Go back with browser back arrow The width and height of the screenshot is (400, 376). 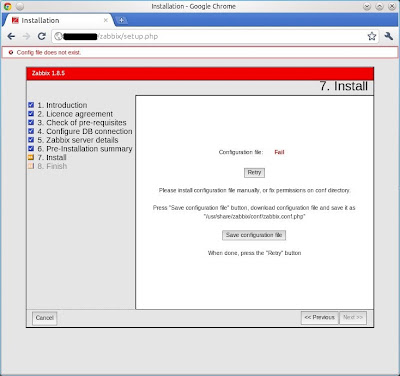click(11, 36)
